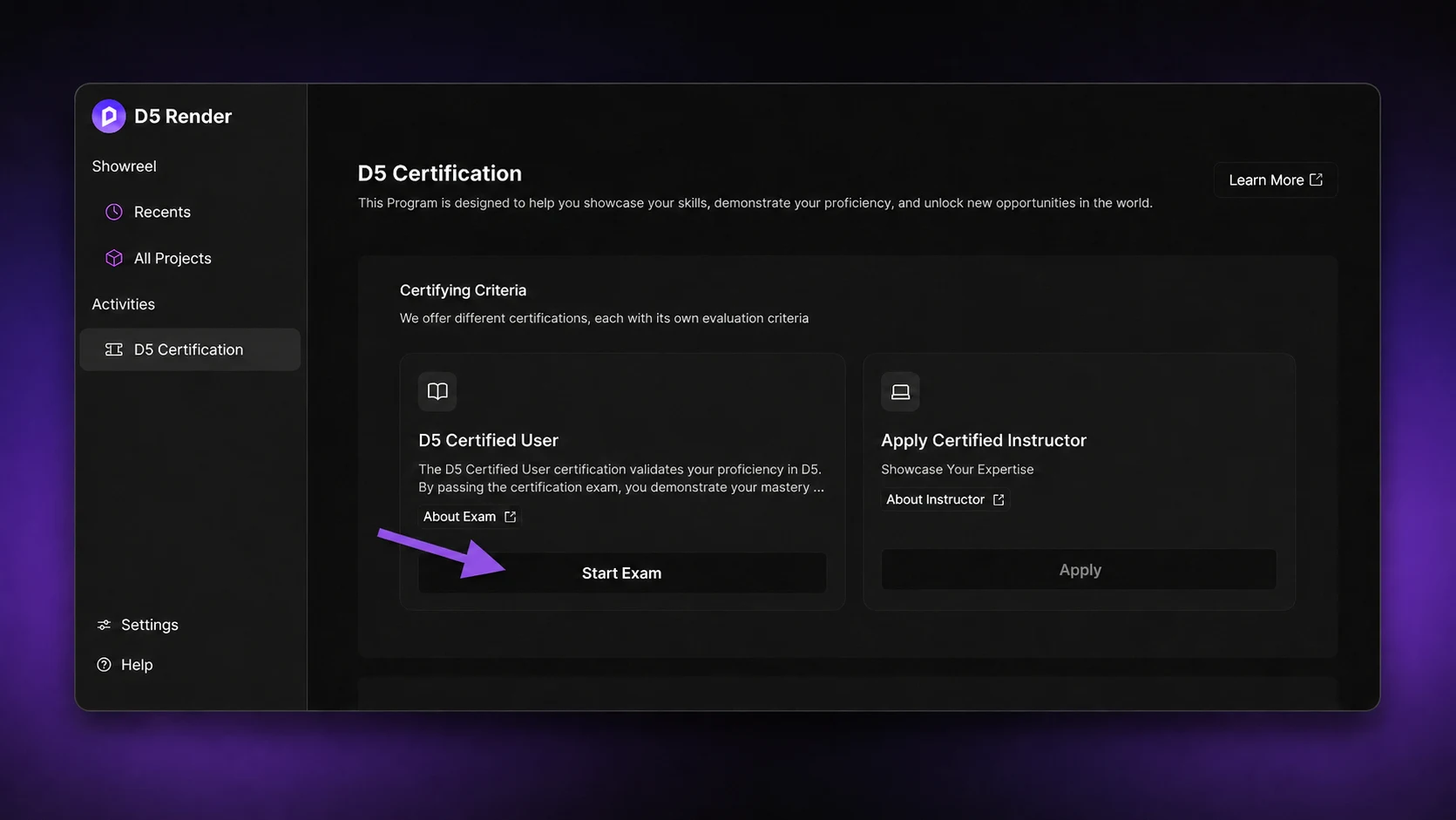Click the D5 Certified User description paragraph
This screenshot has height=820, width=1456.
point(621,478)
